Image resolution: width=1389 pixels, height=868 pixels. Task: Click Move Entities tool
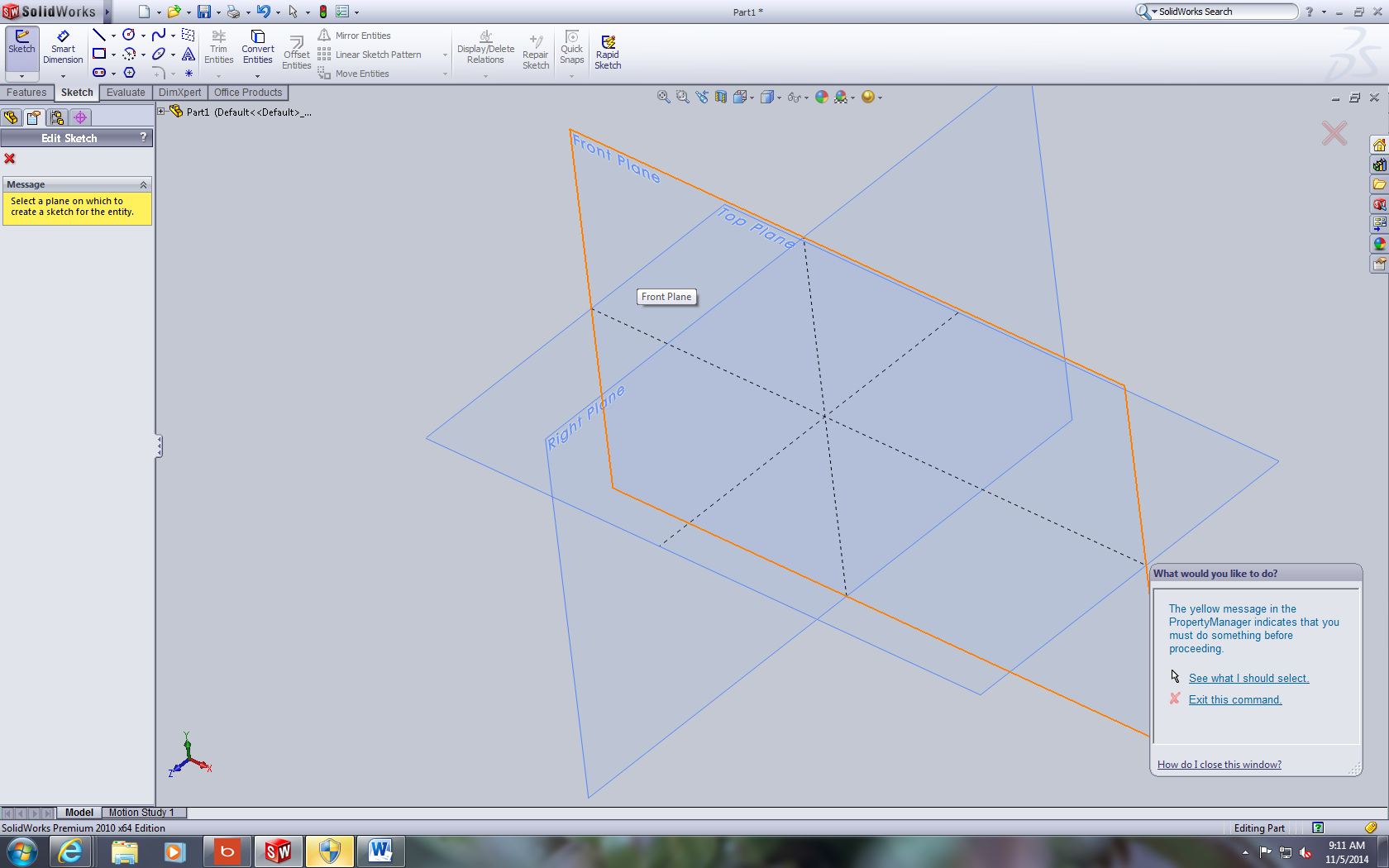tap(353, 74)
